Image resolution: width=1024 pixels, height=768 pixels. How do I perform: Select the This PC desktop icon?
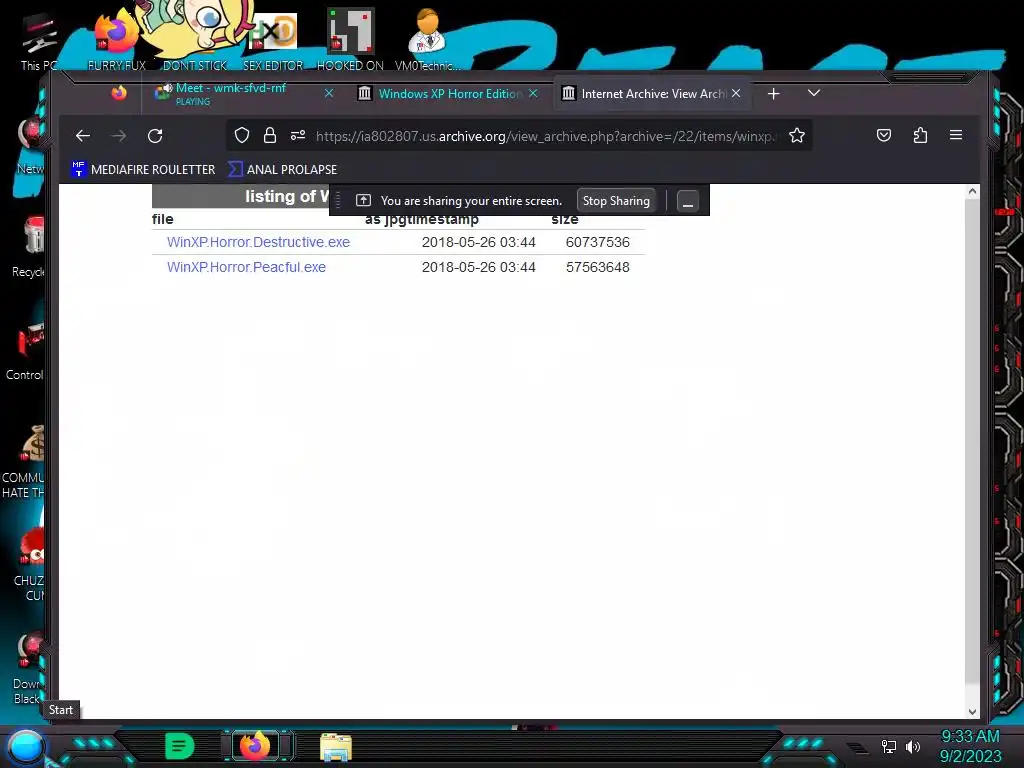pos(39,42)
